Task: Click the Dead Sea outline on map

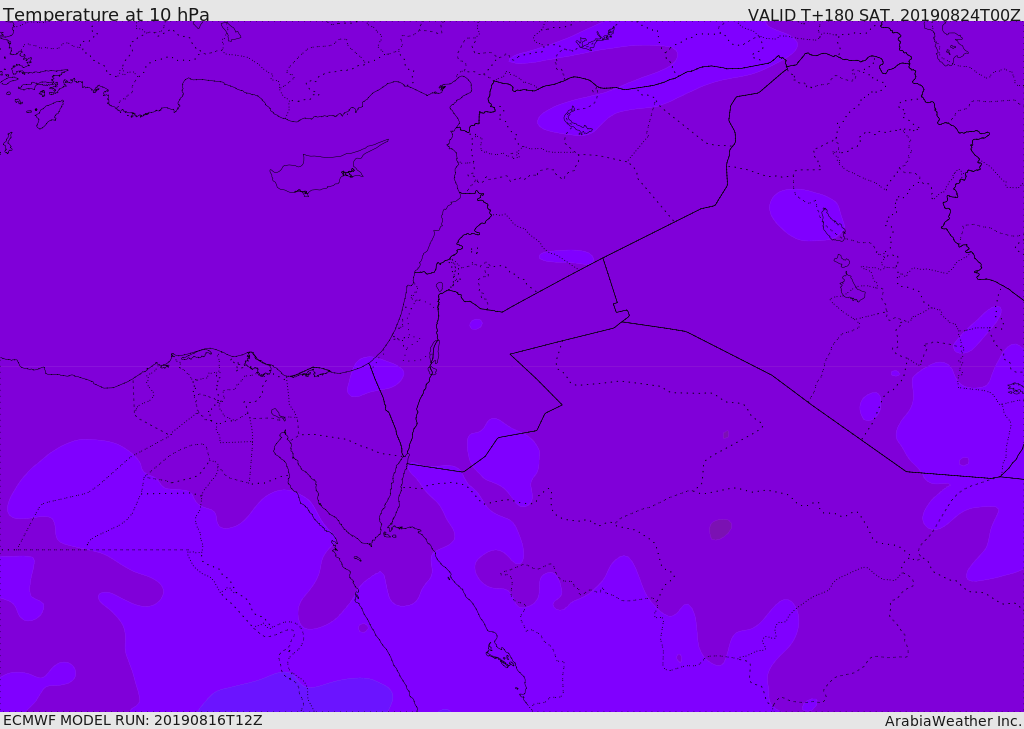Action: point(434,357)
